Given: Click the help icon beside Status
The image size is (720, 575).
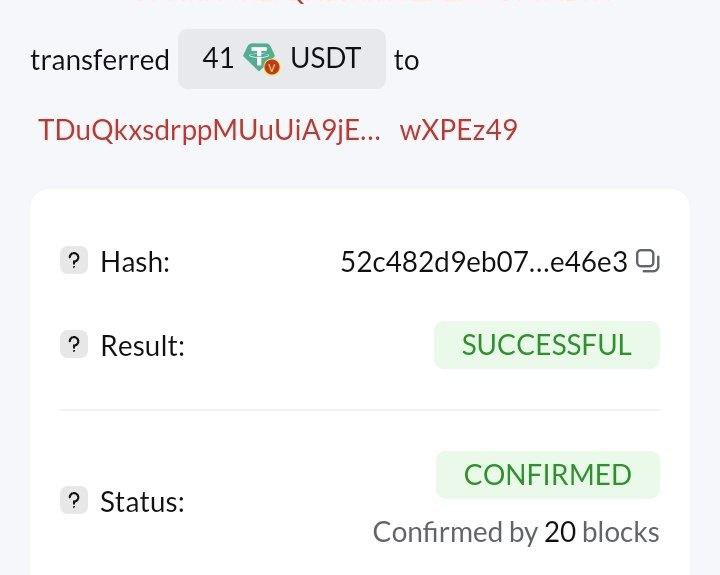Looking at the screenshot, I should [74, 501].
